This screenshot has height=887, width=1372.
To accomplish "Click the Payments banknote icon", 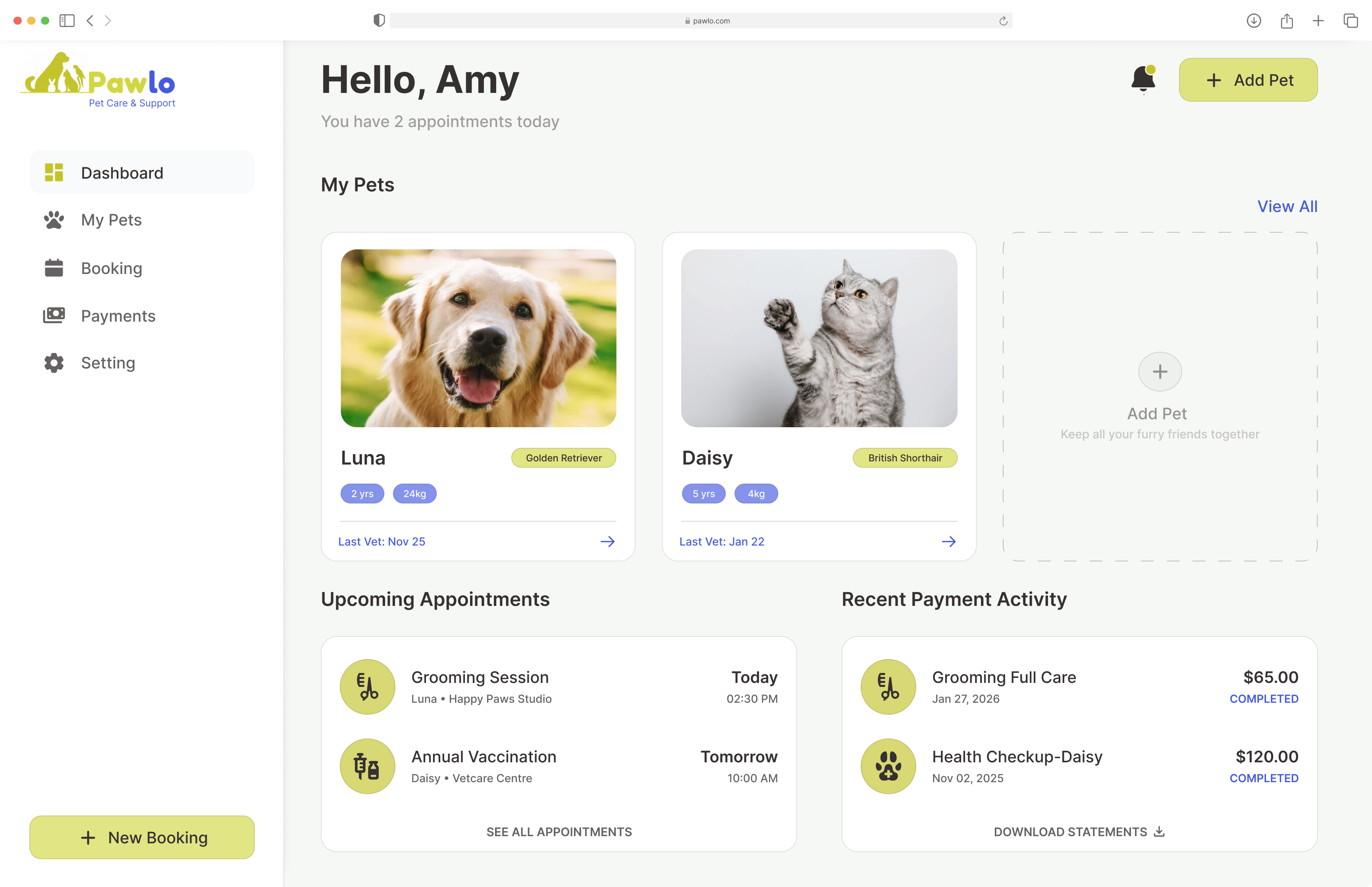I will 54,315.
